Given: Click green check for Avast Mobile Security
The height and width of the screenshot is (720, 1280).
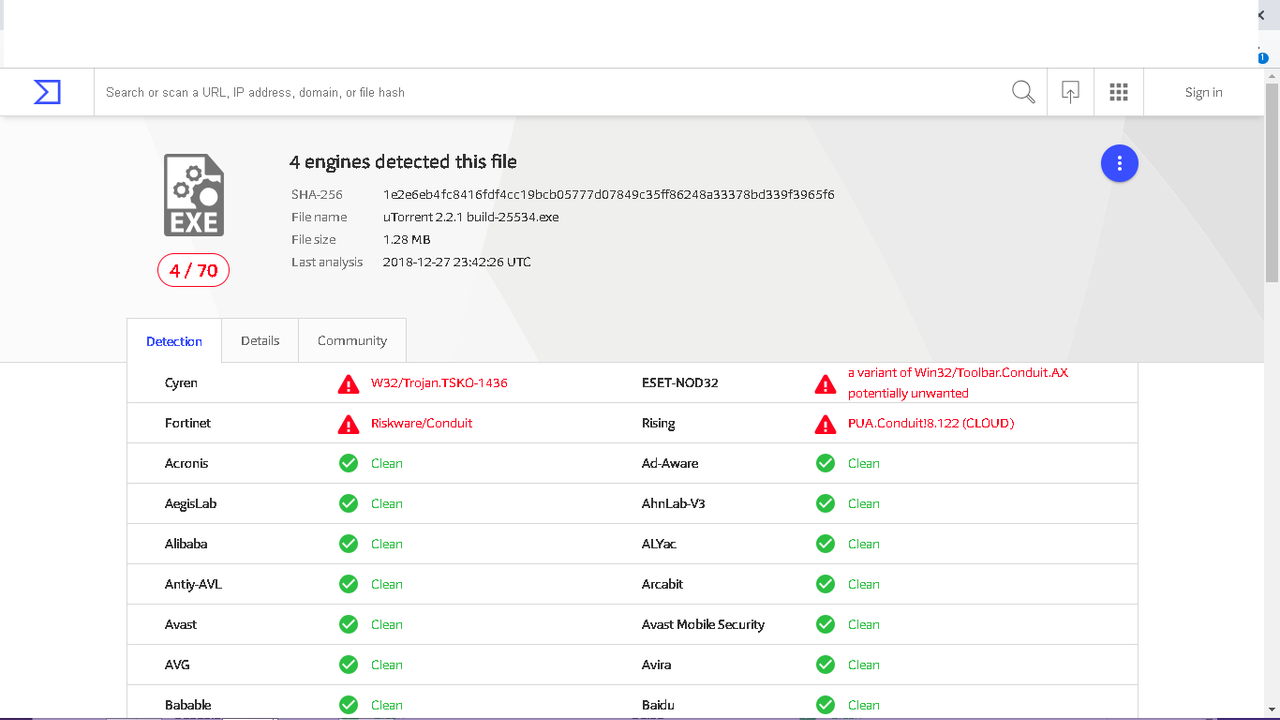Looking at the screenshot, I should [825, 624].
